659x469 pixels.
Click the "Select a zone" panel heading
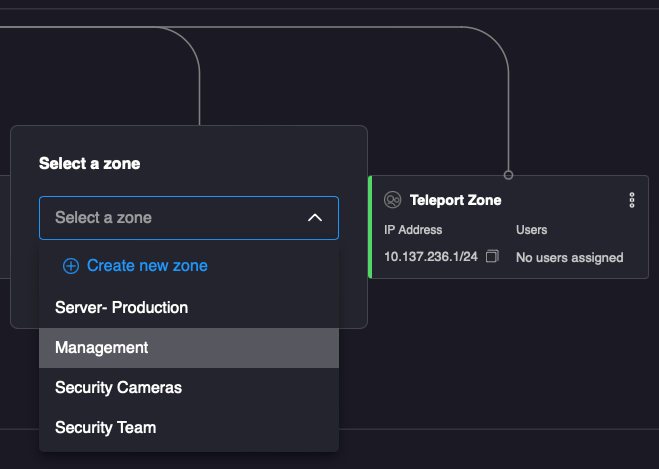point(89,163)
